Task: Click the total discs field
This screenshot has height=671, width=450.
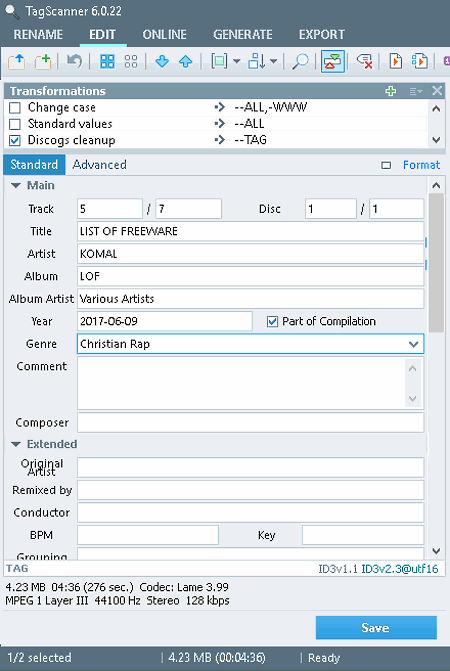Action: pyautogui.click(x=397, y=209)
